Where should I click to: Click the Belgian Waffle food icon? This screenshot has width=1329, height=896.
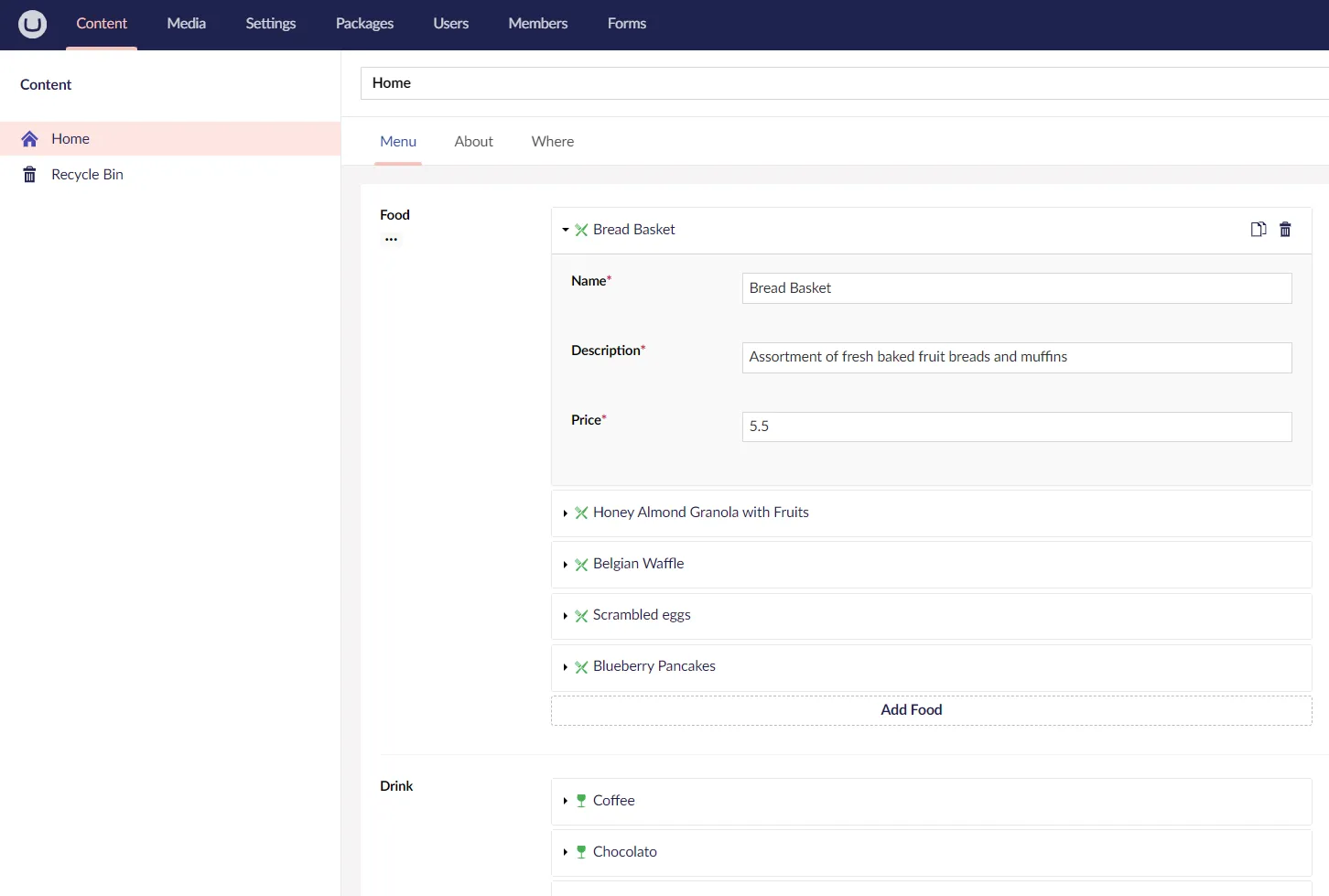click(581, 565)
